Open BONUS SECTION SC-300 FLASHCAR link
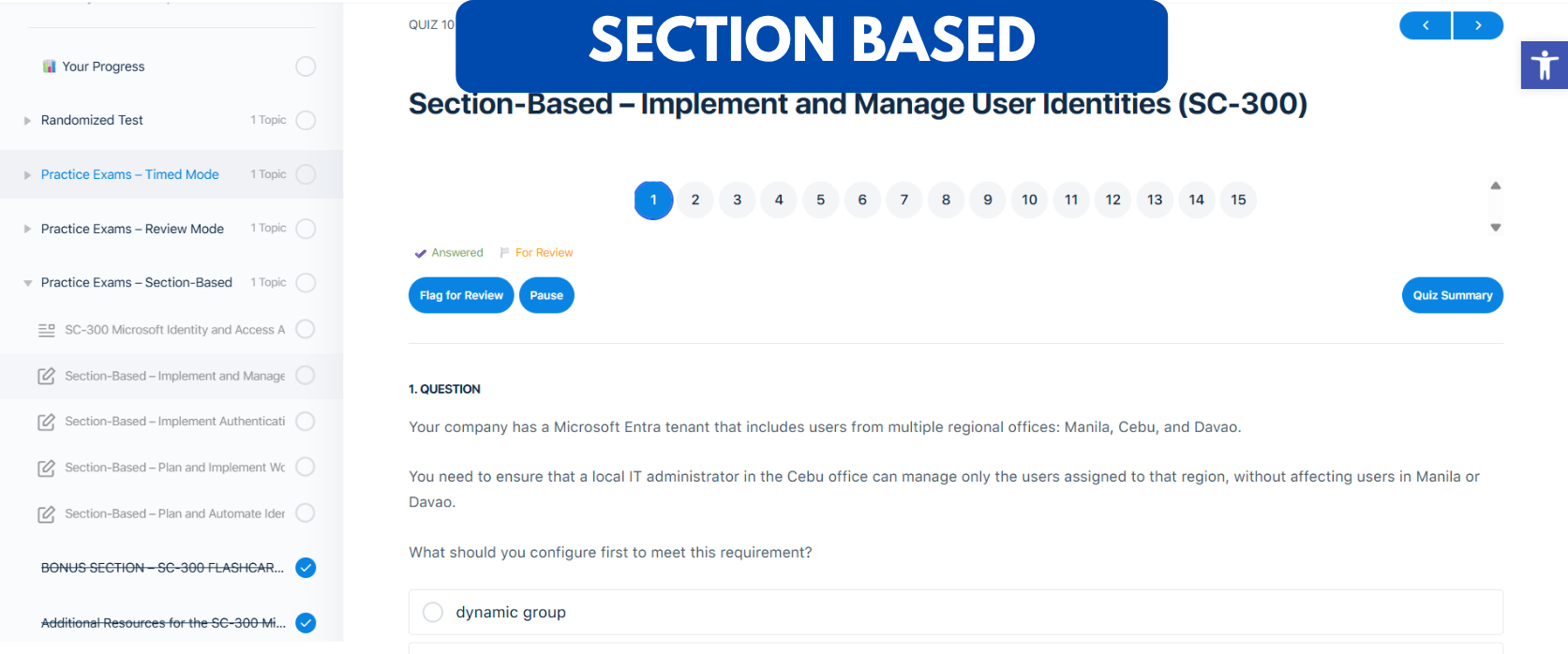Screen dimensions: 1568x654 (x=162, y=568)
